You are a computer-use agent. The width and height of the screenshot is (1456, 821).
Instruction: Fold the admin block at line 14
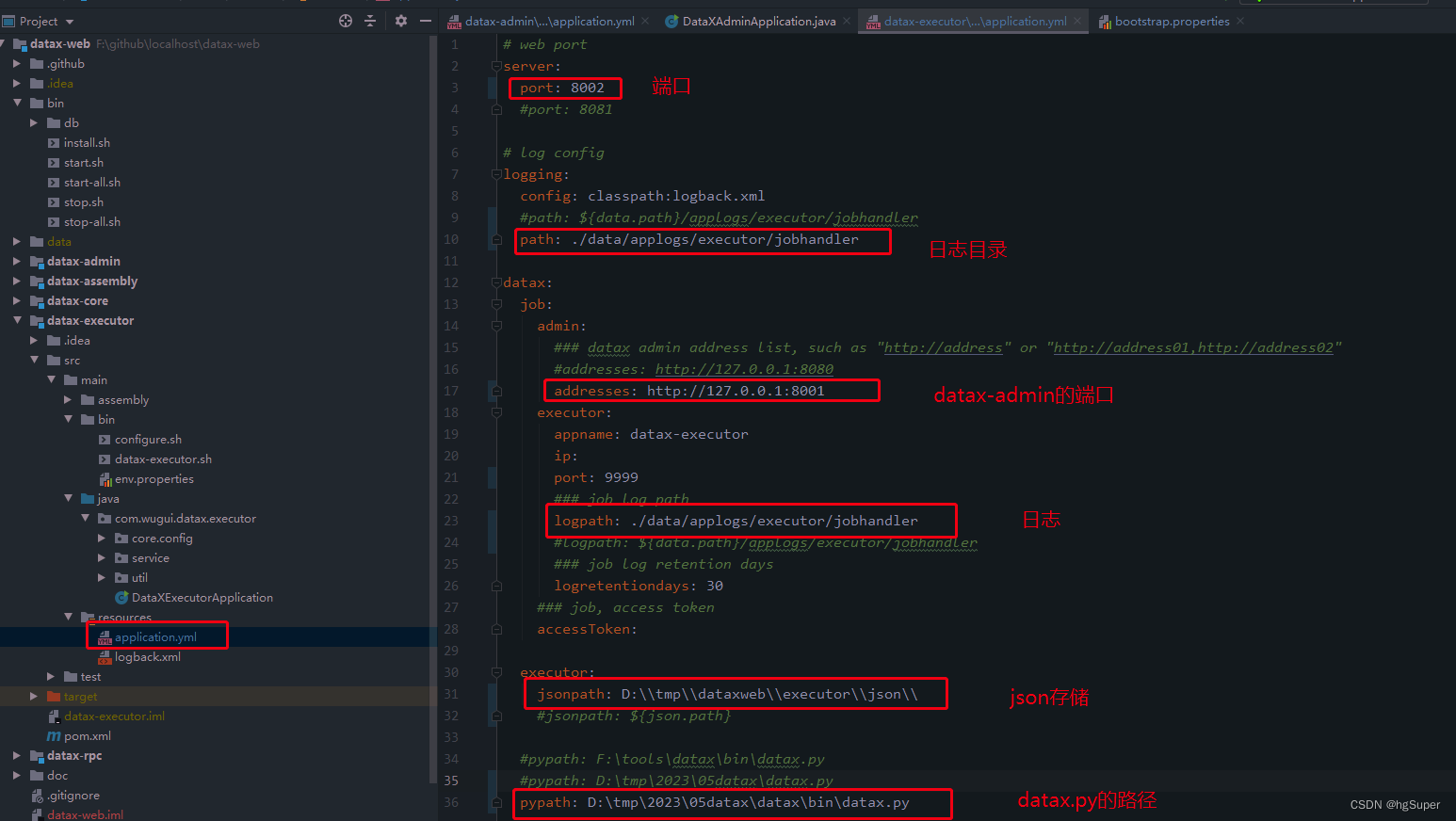[x=496, y=326]
